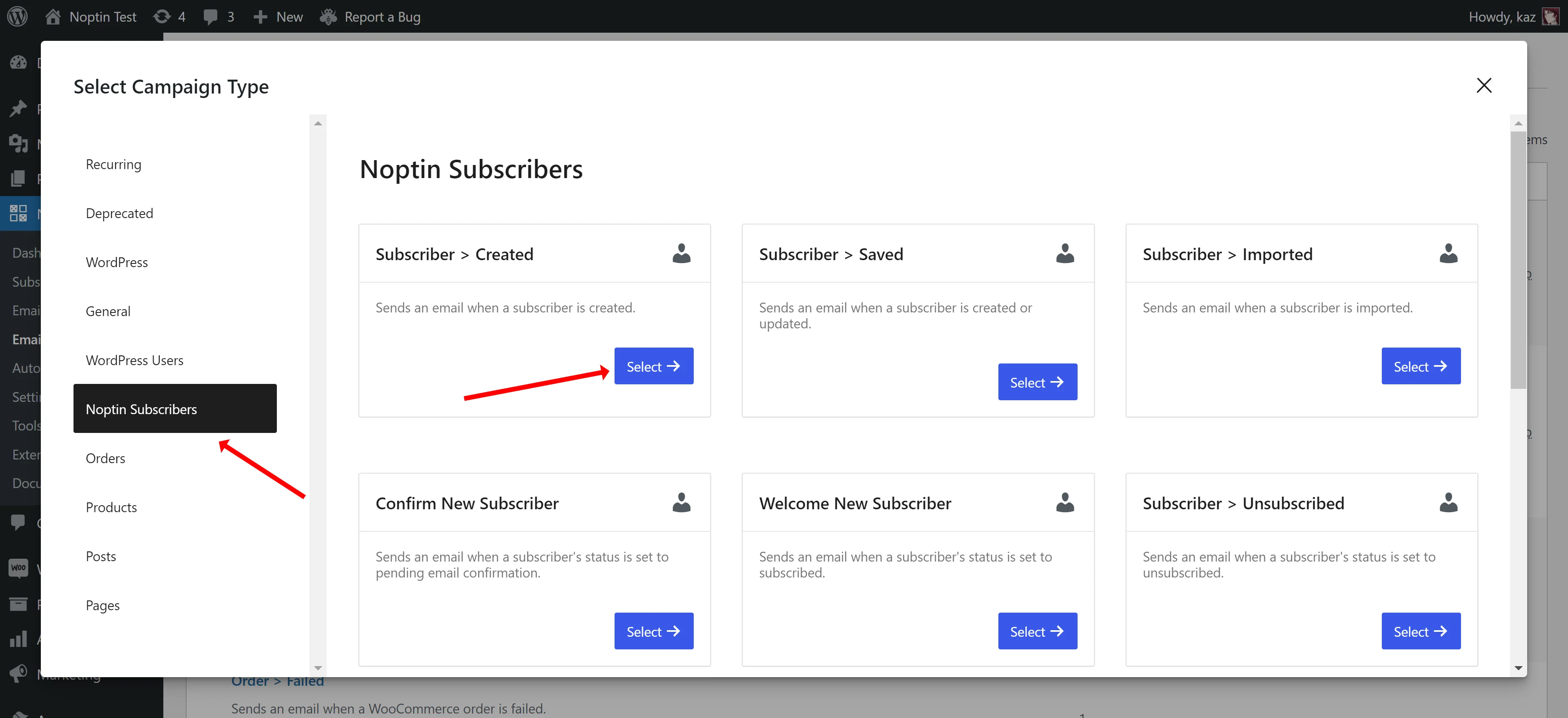Click person icon on Subscriber > Saved card
Viewport: 1568px width, 718px height.
click(1065, 253)
